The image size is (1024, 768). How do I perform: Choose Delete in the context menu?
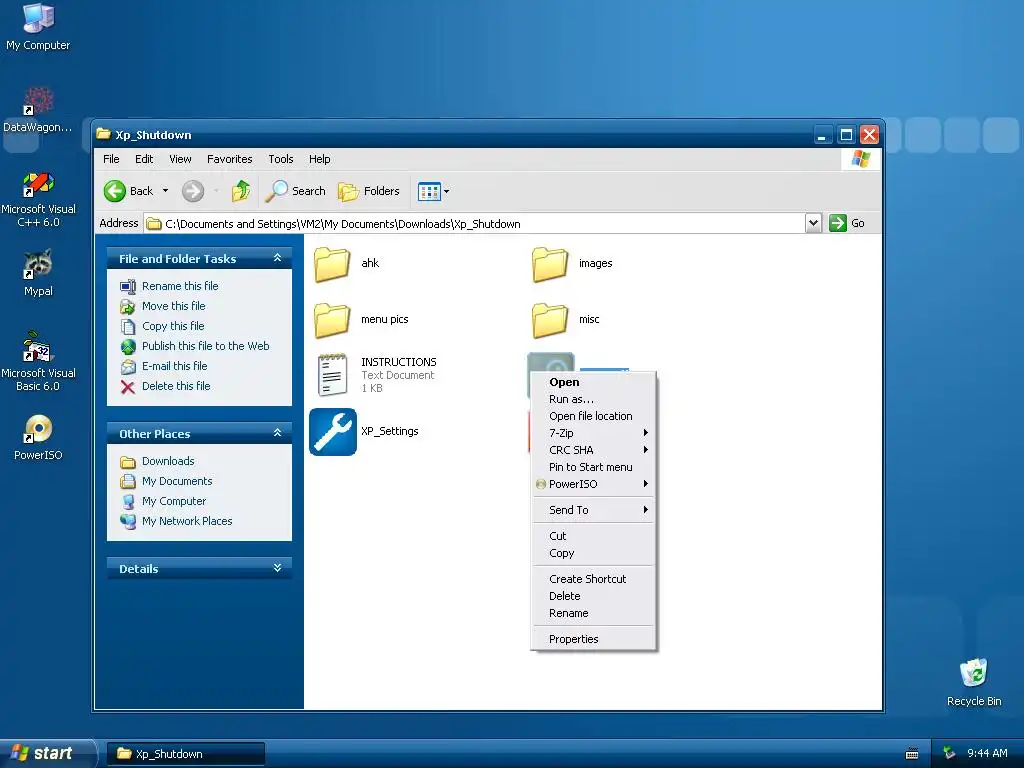593,596
